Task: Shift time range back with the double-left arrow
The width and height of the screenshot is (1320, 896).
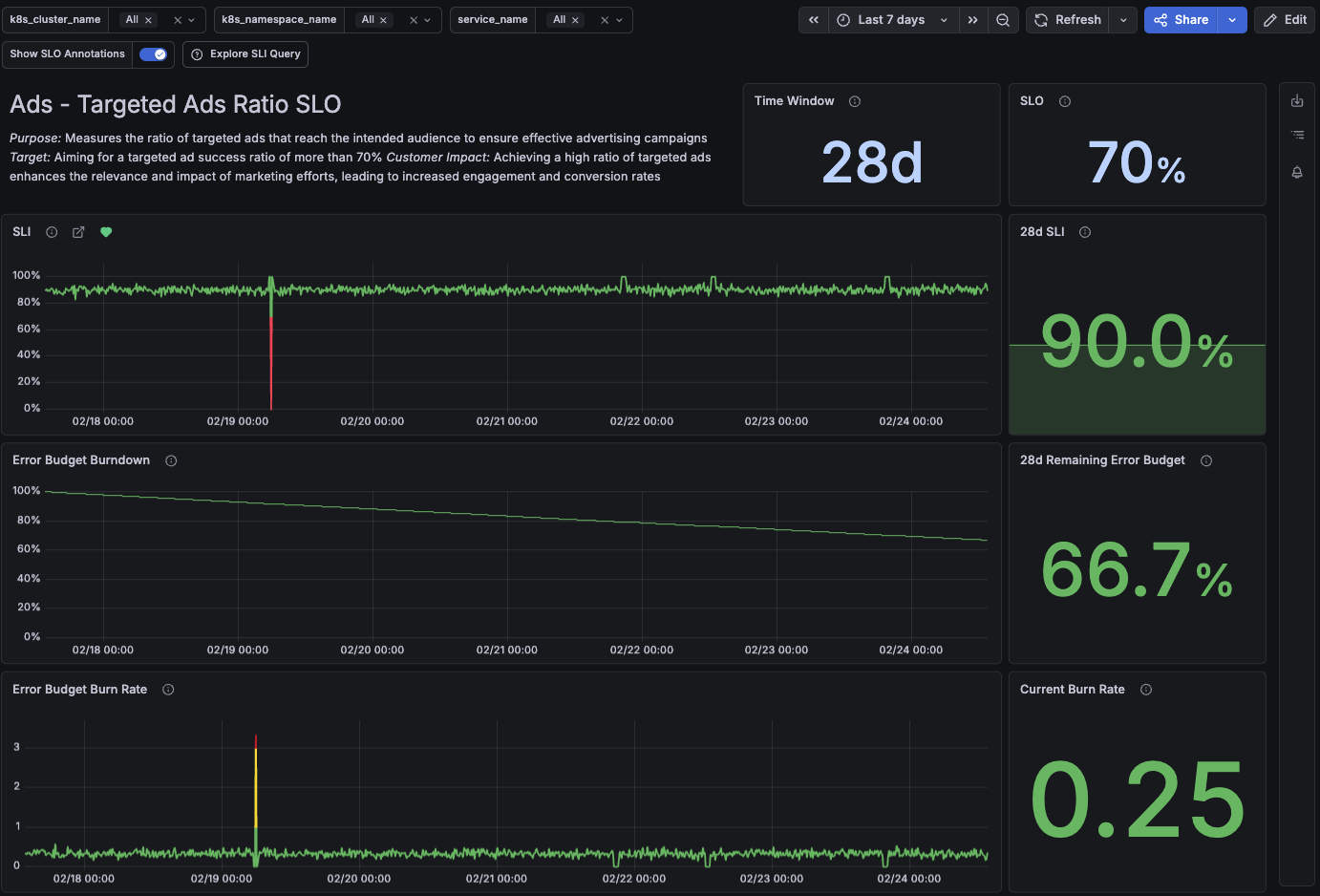Action: point(813,19)
